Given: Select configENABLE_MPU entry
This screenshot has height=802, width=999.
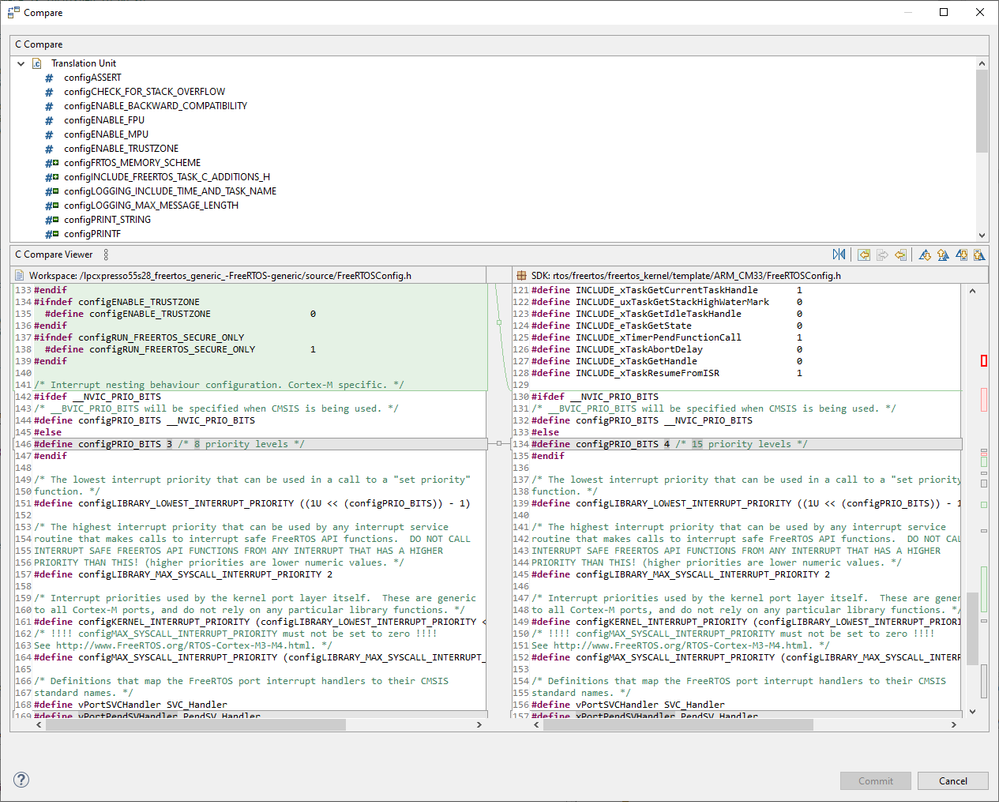Looking at the screenshot, I should (x=106, y=134).
